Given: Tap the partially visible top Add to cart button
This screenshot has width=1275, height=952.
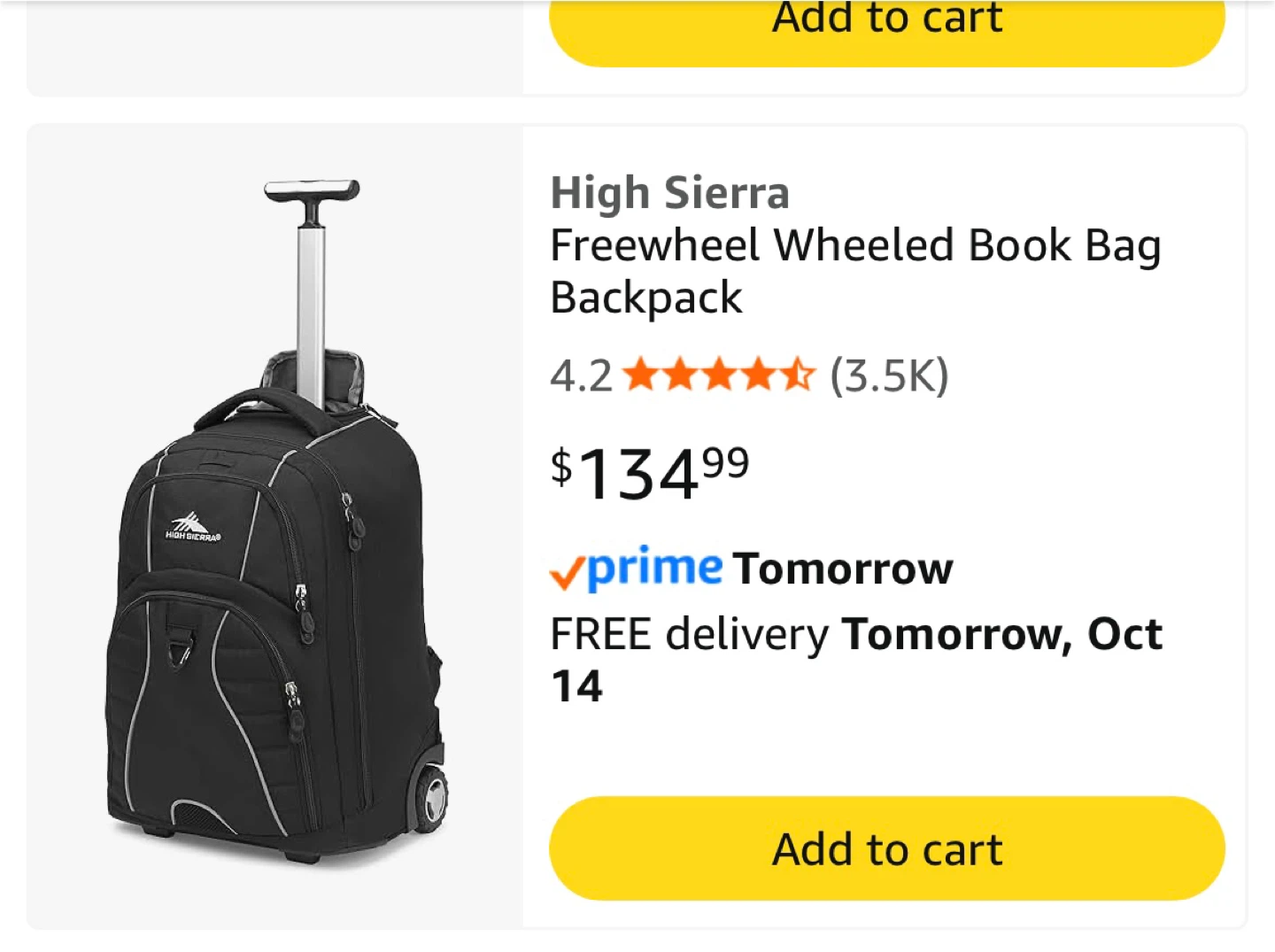Looking at the screenshot, I should [x=886, y=31].
